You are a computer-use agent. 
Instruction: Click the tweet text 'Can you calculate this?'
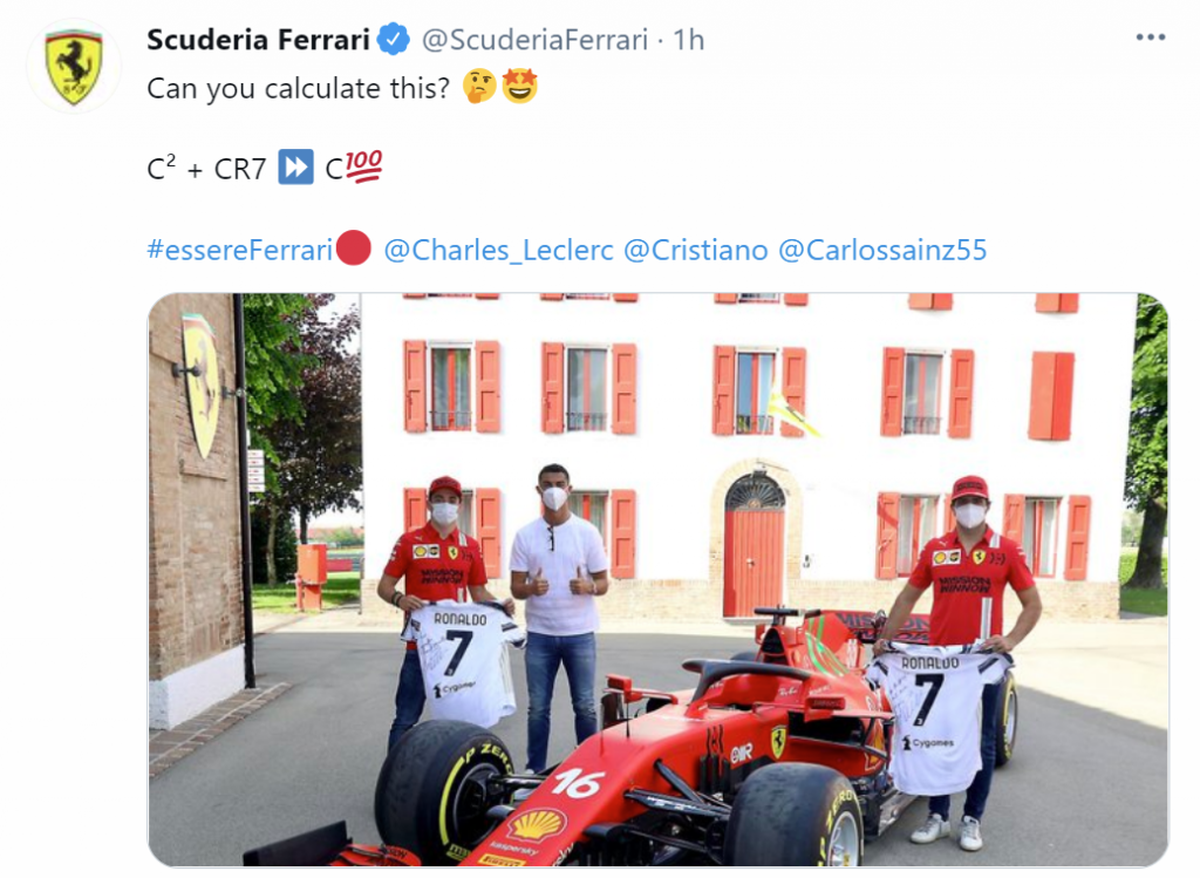pyautogui.click(x=300, y=89)
